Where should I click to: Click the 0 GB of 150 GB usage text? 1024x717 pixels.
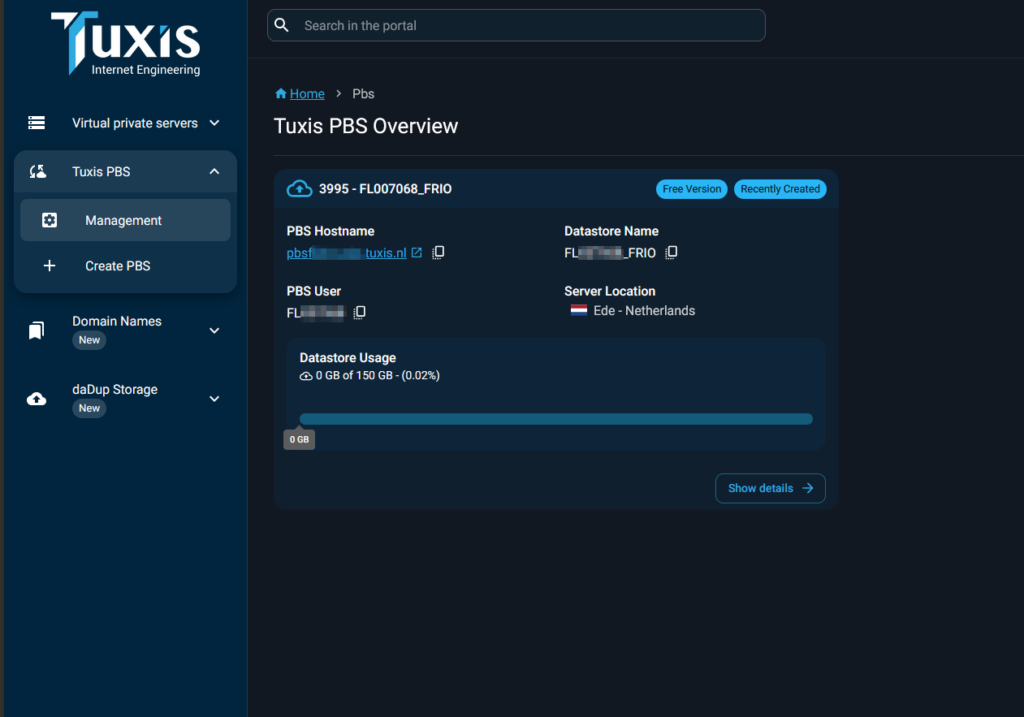(377, 375)
